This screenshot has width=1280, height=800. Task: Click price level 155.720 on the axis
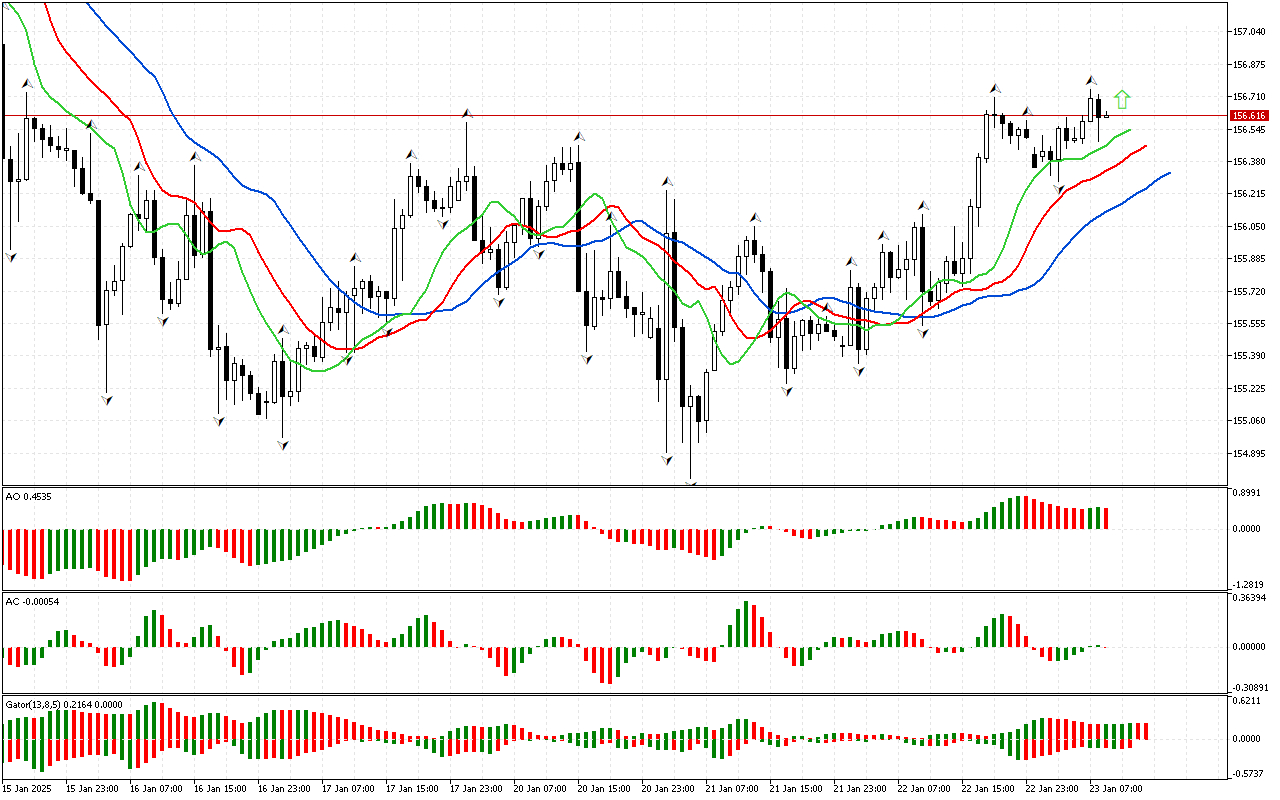1250,292
